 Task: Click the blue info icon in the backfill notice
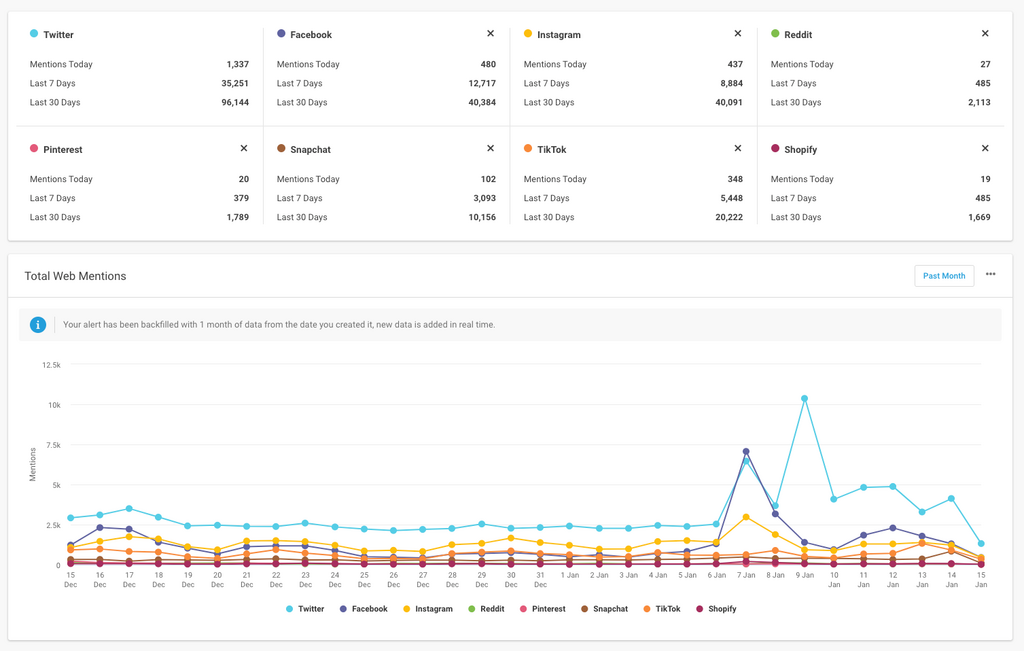pos(38,325)
